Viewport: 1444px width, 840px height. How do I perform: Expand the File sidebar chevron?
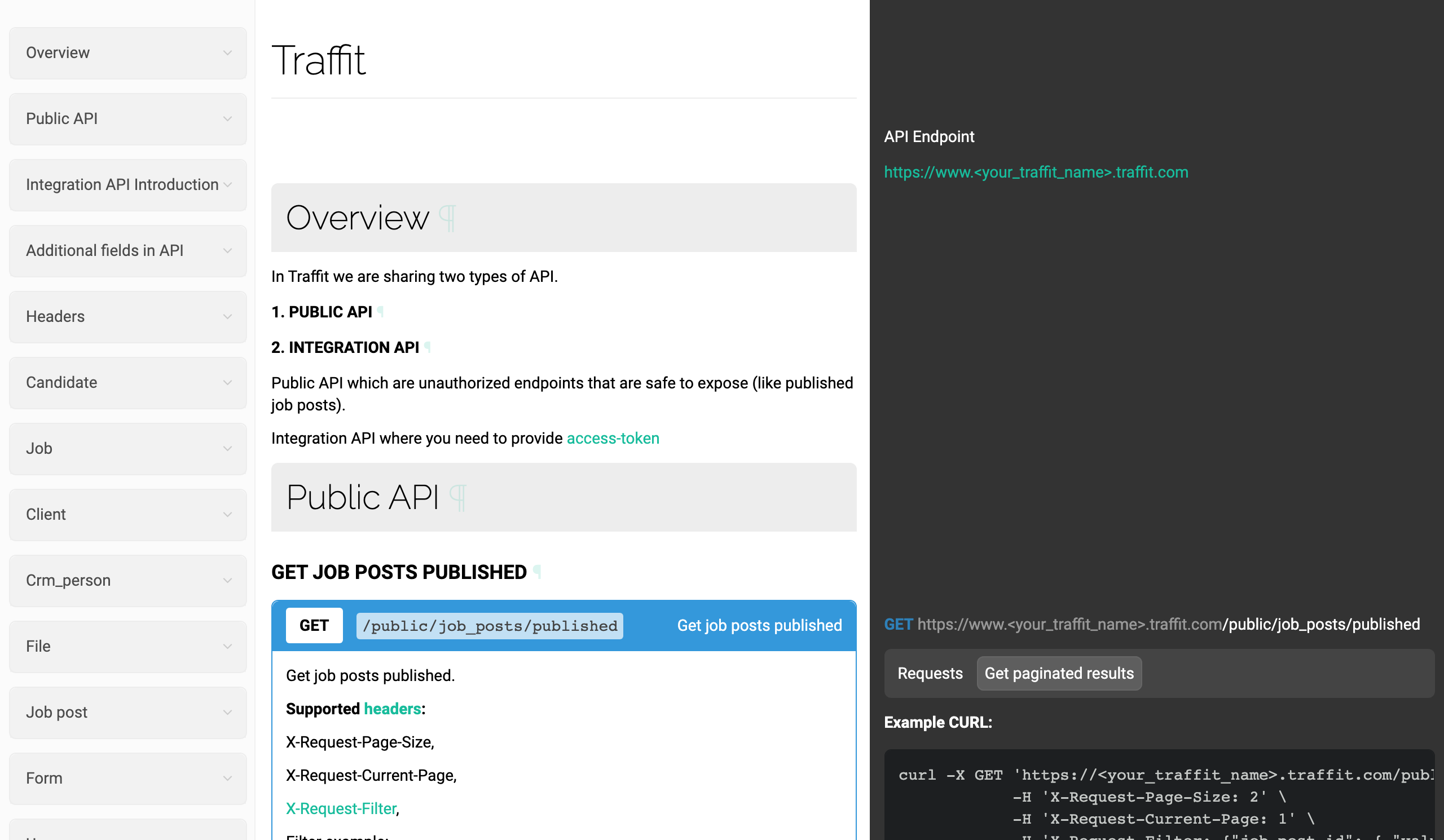point(227,647)
